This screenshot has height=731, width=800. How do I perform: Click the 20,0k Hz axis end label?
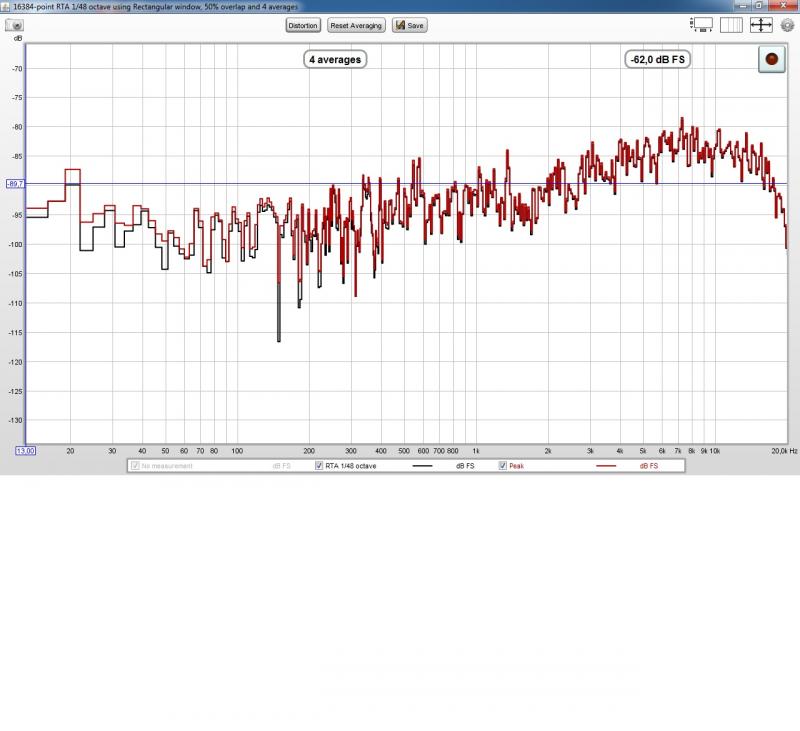784,451
